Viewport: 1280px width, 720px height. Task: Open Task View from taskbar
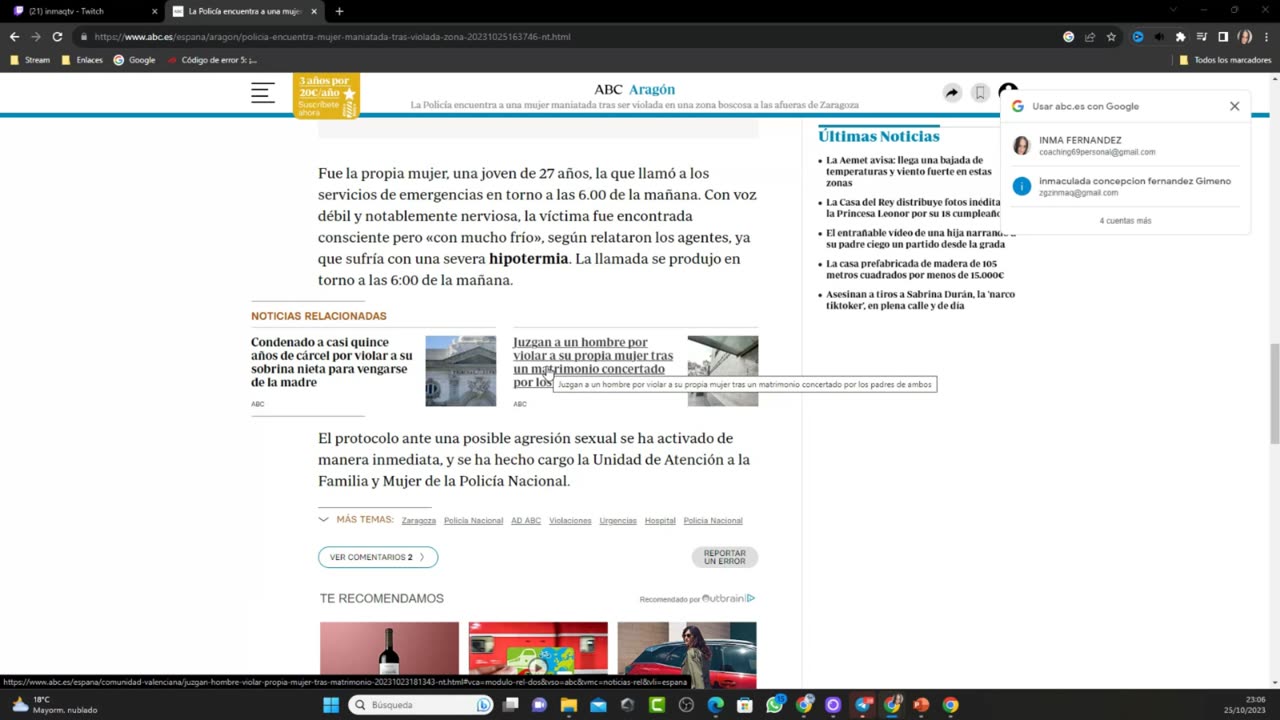click(510, 705)
